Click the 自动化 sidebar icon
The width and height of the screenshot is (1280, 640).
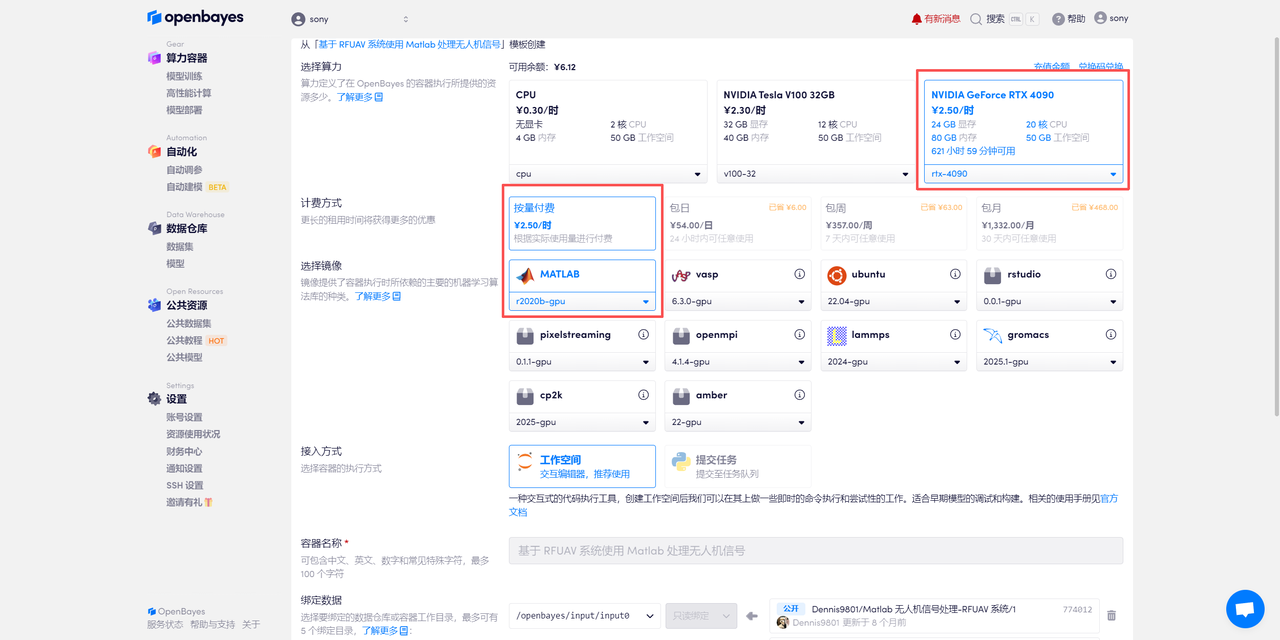tap(154, 151)
